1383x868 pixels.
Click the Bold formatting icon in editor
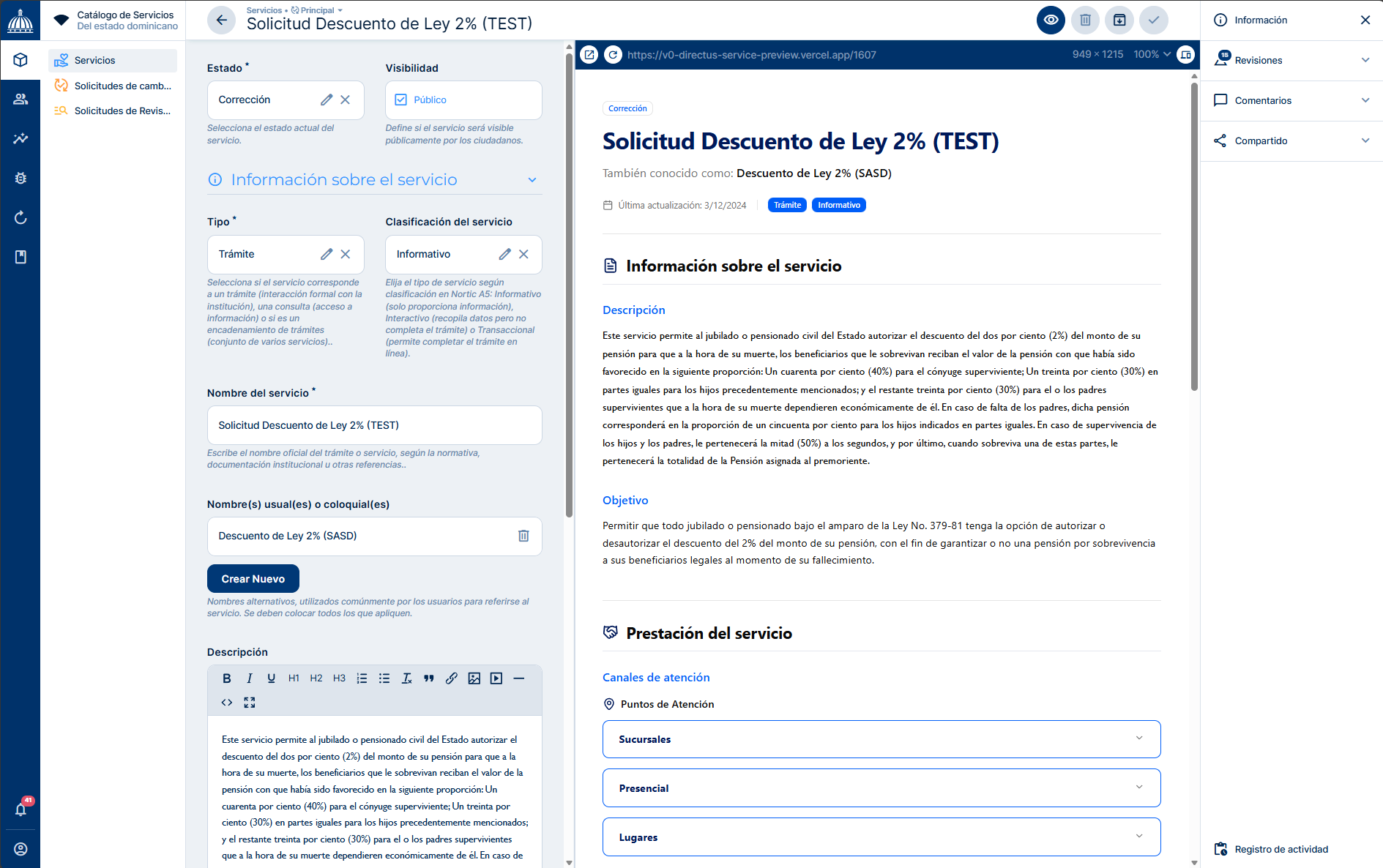pos(227,678)
